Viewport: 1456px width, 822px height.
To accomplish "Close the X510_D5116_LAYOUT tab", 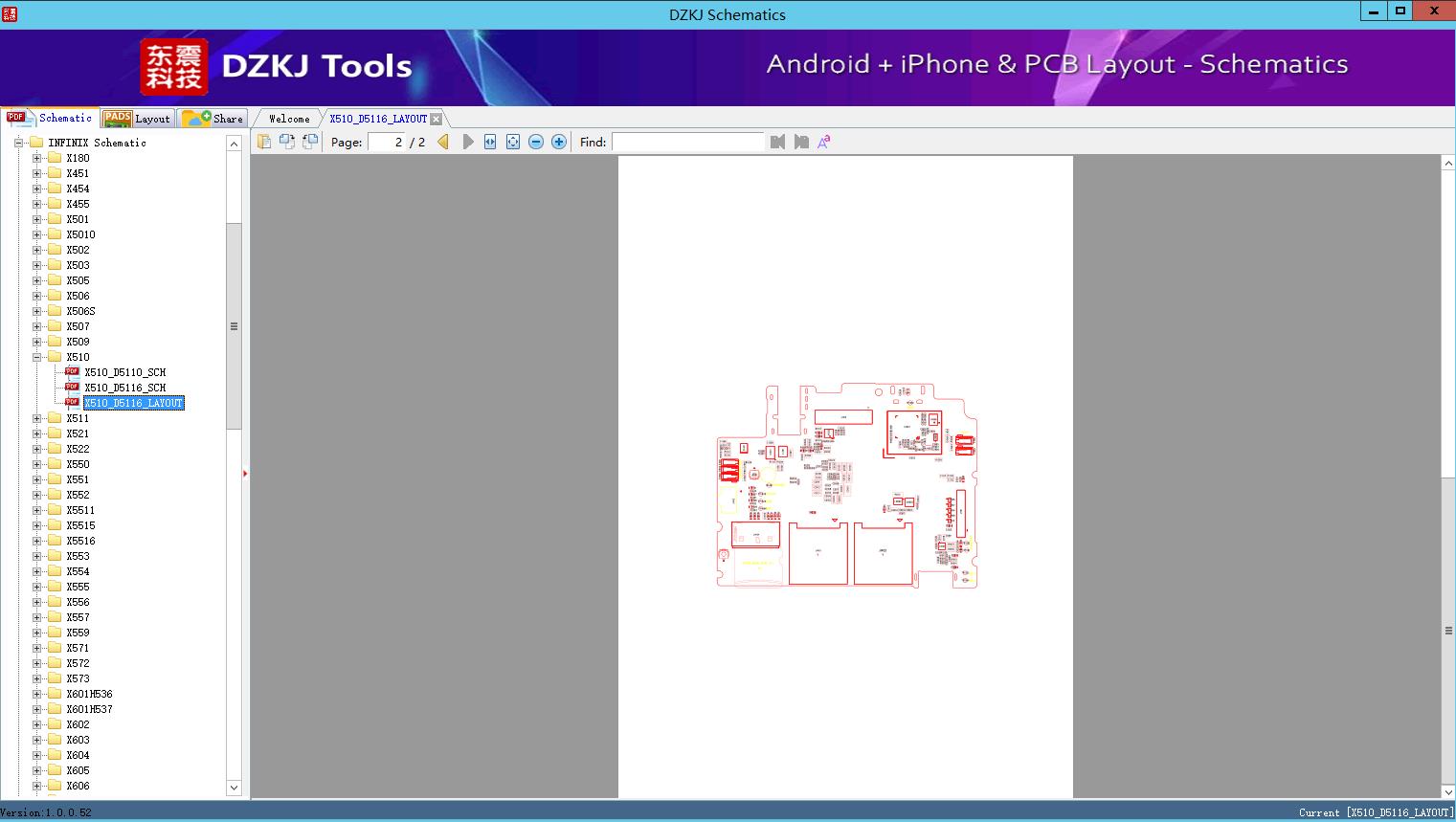I will click(x=437, y=119).
